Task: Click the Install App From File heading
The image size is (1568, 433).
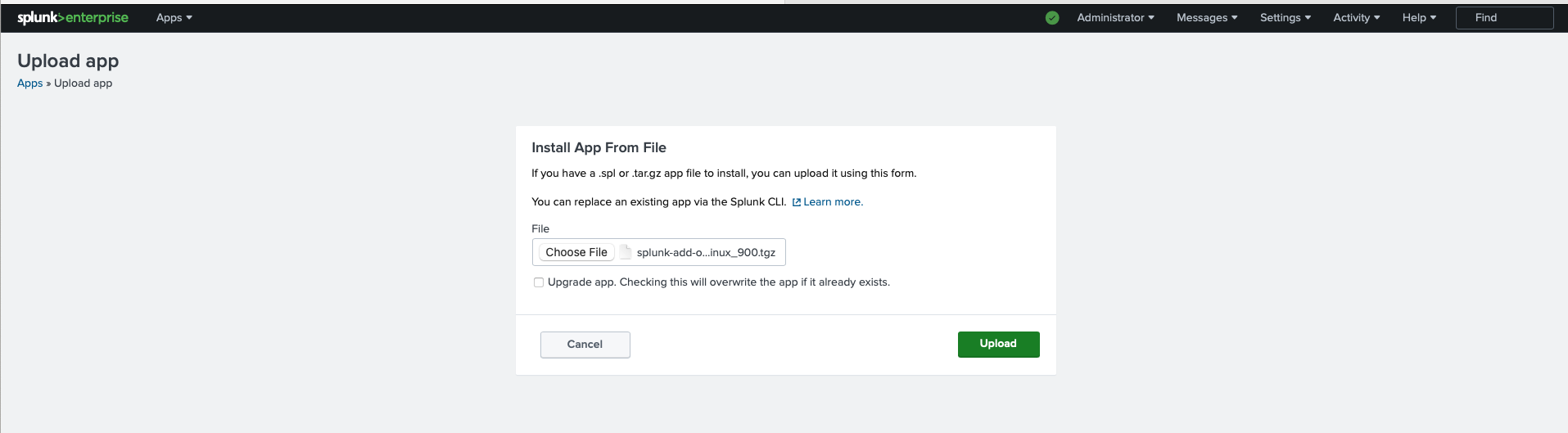Action: click(599, 147)
